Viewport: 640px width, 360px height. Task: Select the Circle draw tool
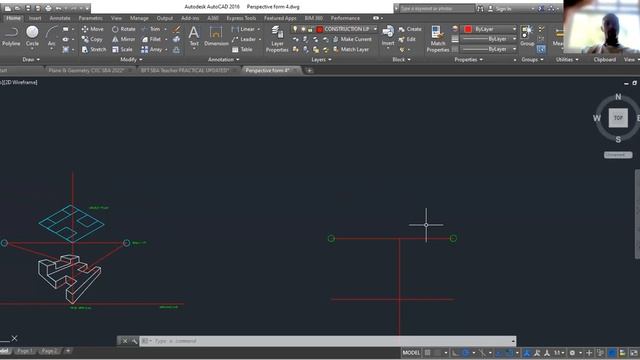pos(32,36)
